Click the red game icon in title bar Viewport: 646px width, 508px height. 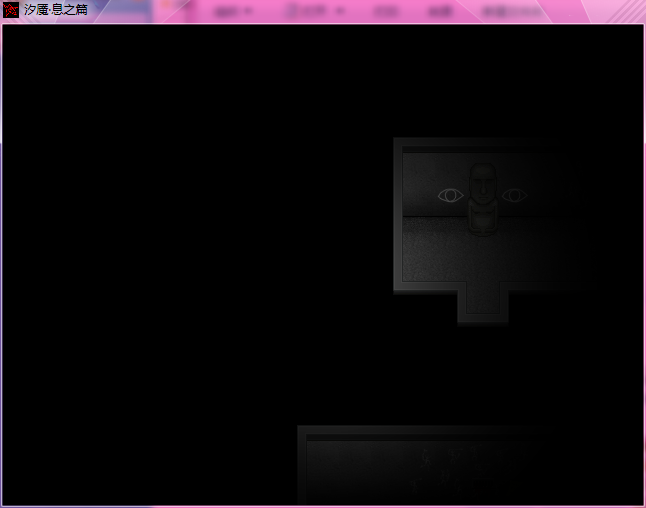click(10, 9)
